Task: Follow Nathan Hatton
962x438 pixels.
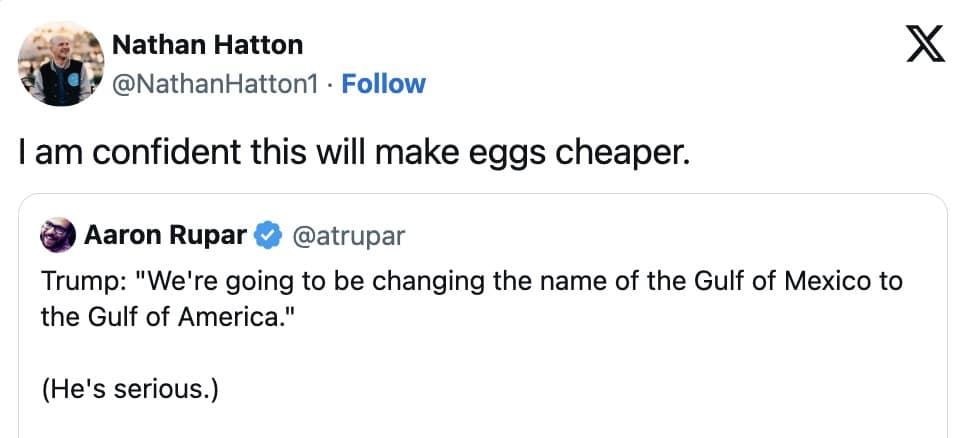Action: [383, 83]
